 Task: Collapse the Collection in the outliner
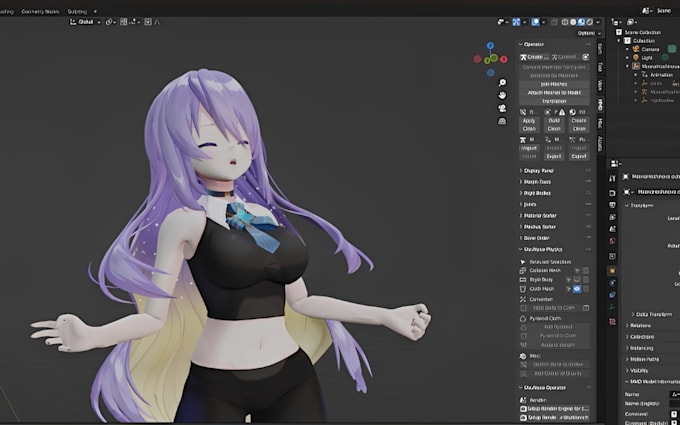(619, 41)
